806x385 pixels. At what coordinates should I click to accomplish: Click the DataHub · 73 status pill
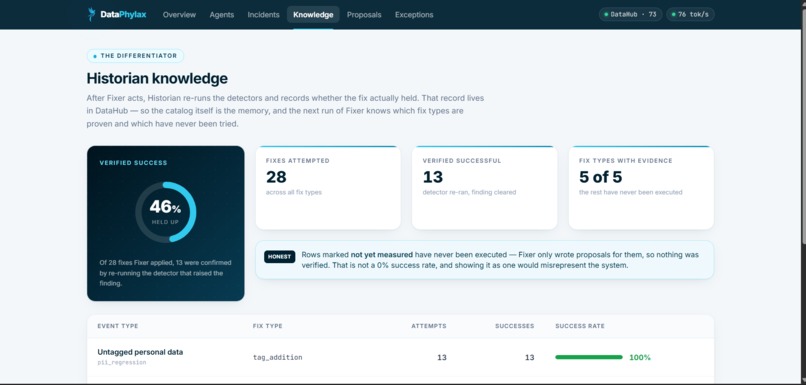pyautogui.click(x=630, y=14)
